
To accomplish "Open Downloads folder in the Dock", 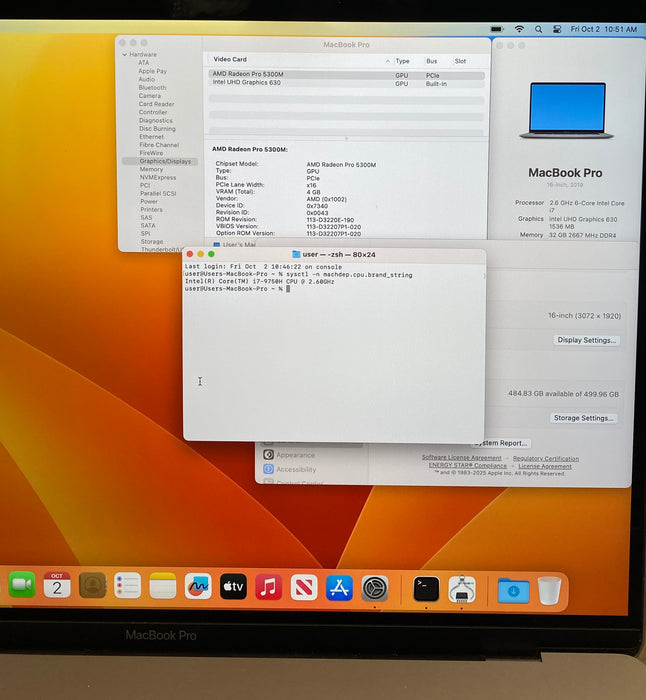I will pyautogui.click(x=513, y=590).
